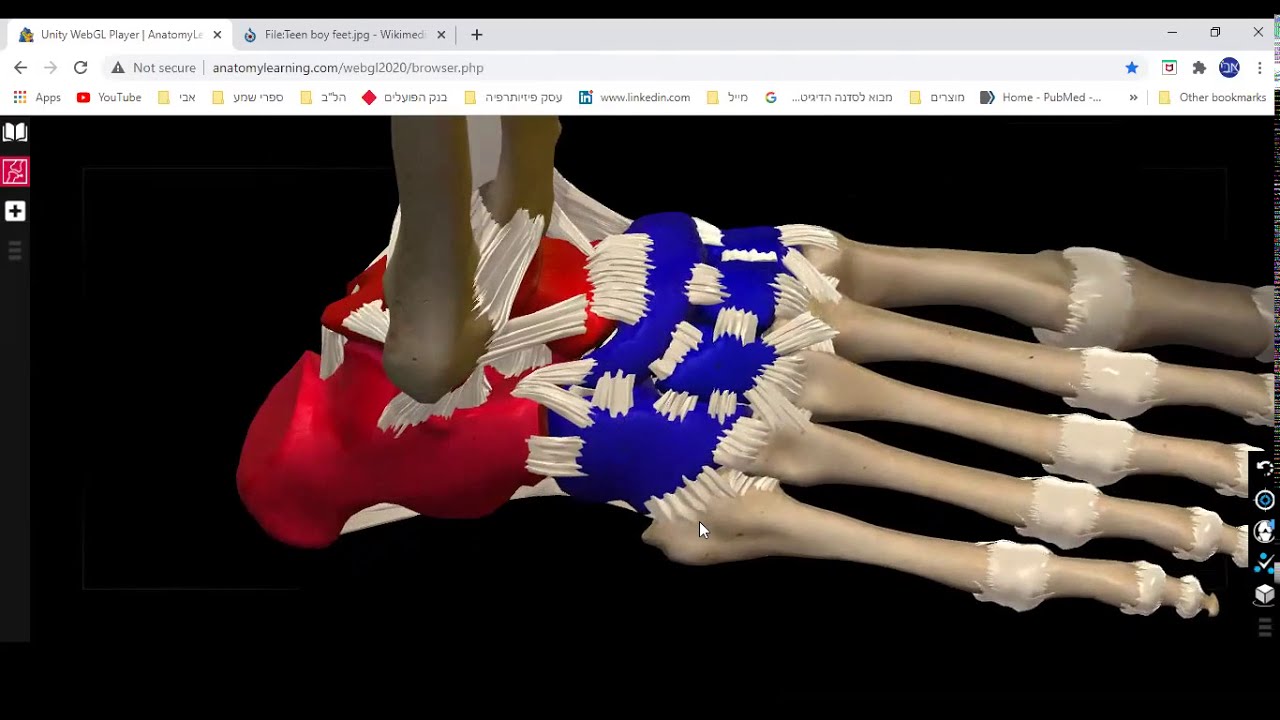Open the left sidebar hamburger menu

(15, 251)
